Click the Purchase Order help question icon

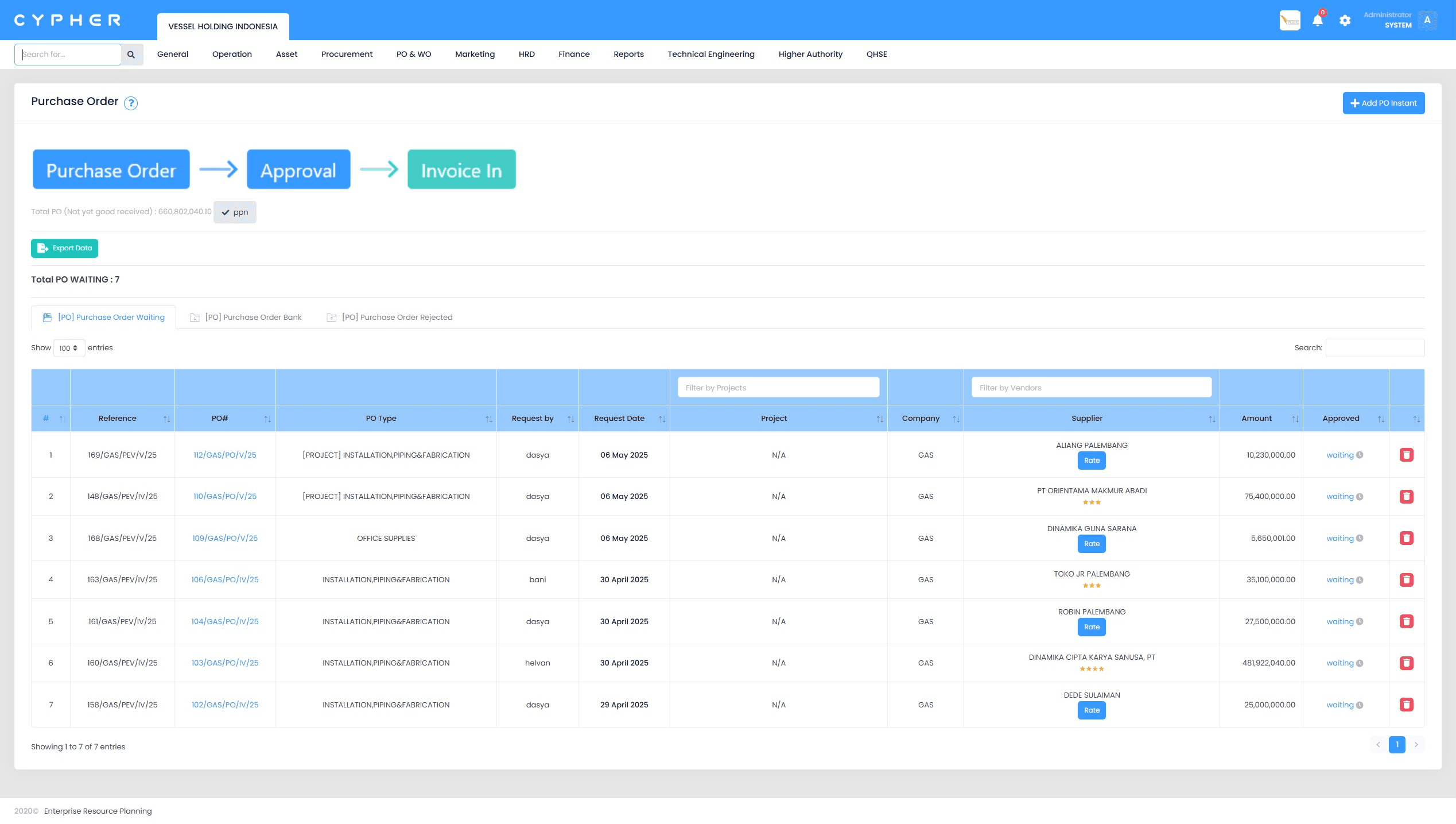tap(131, 103)
